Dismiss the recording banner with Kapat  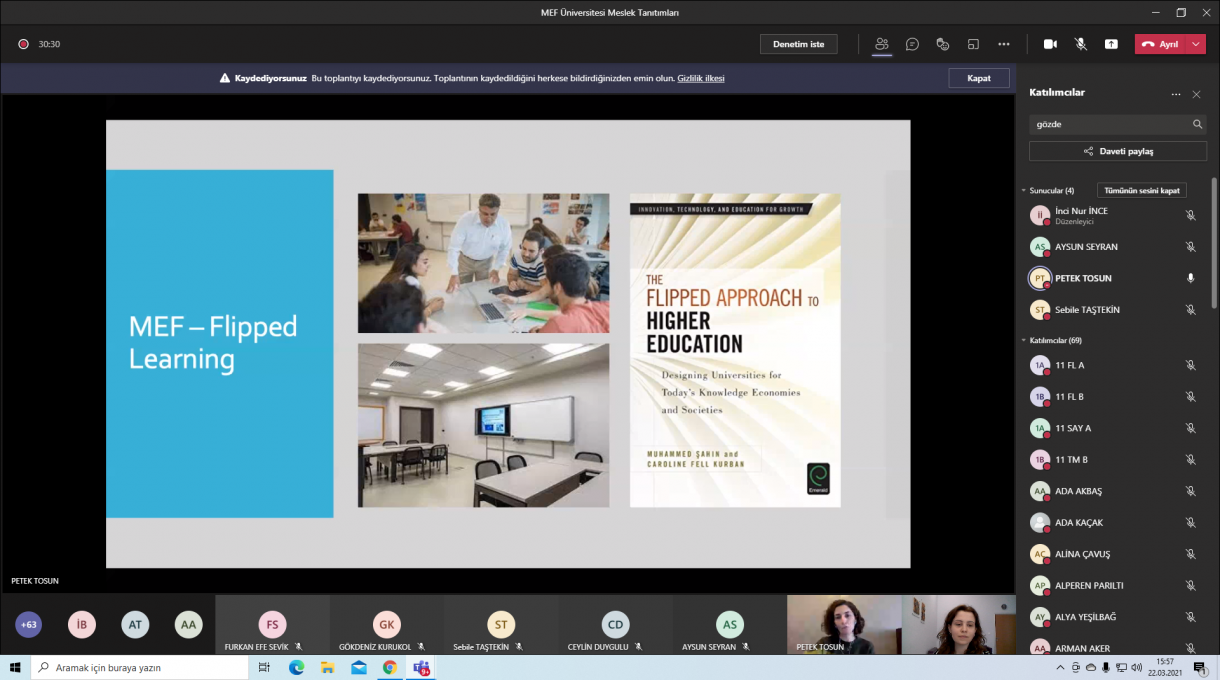click(978, 78)
